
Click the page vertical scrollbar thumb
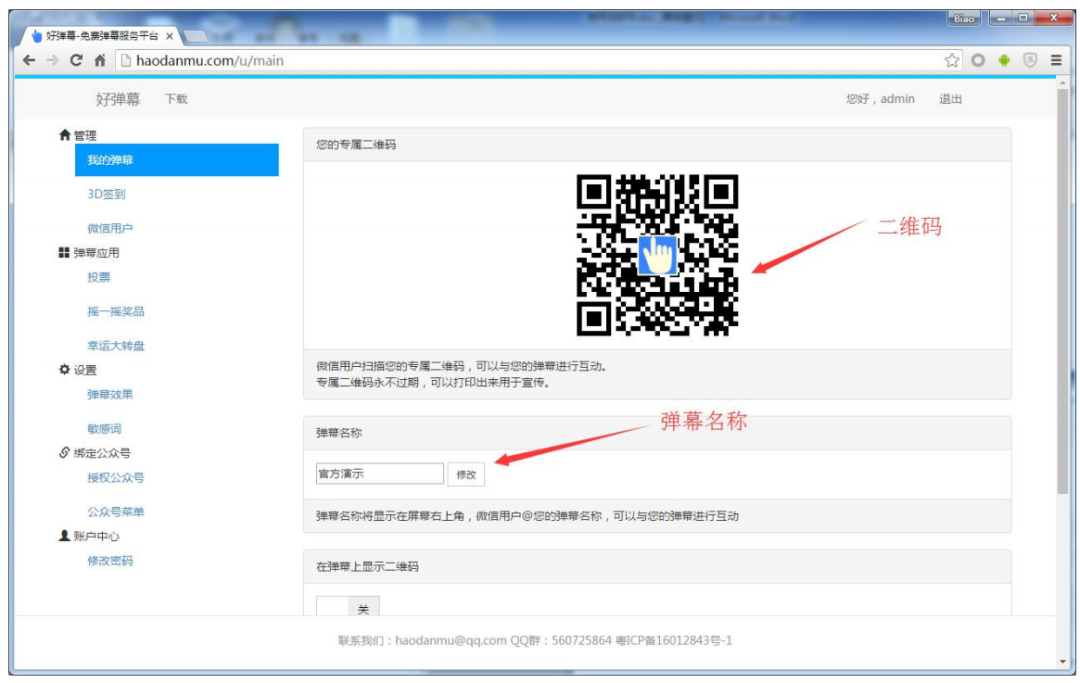1063,289
